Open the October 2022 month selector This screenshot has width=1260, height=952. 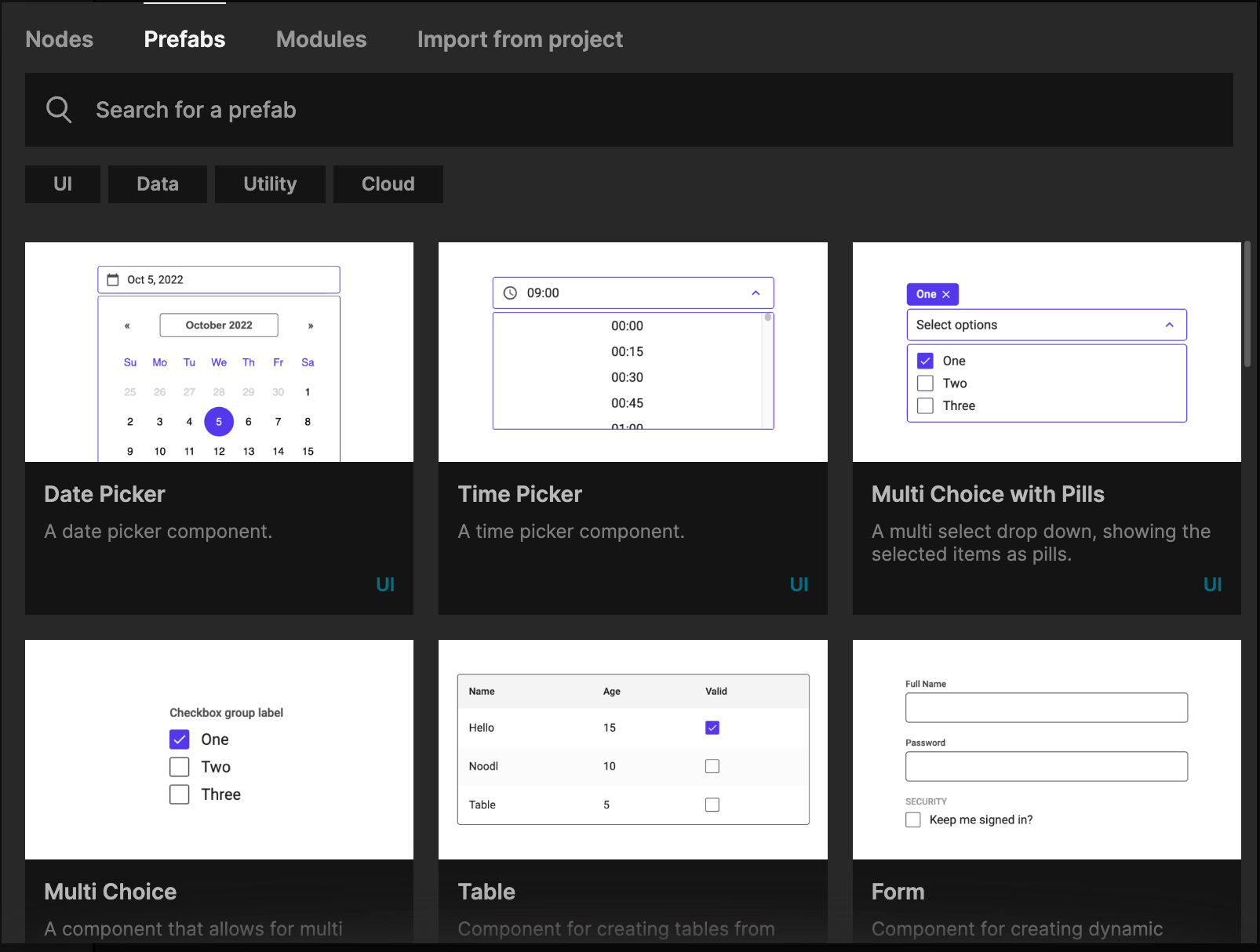[x=219, y=325]
